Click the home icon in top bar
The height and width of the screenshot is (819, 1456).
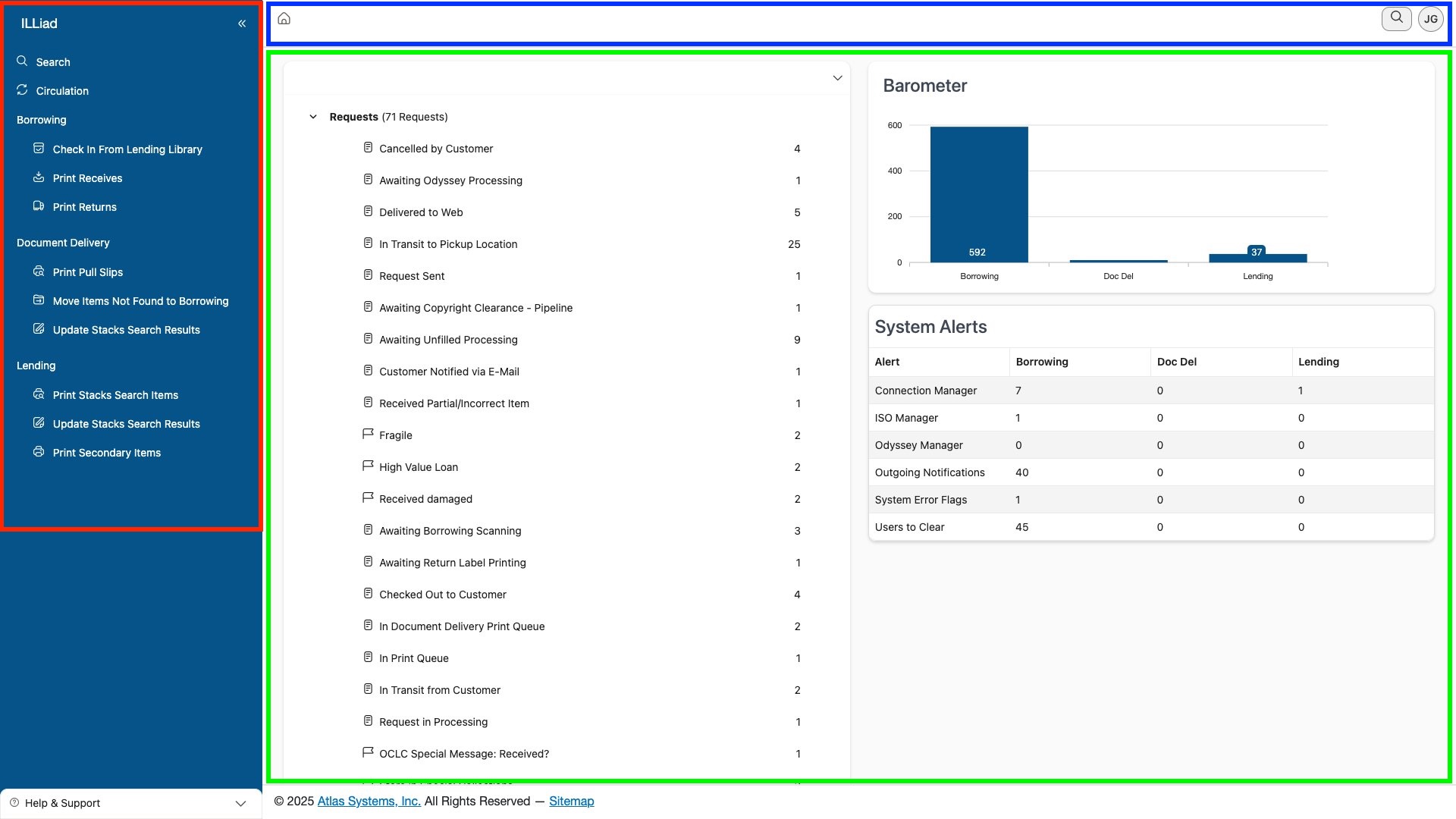284,18
